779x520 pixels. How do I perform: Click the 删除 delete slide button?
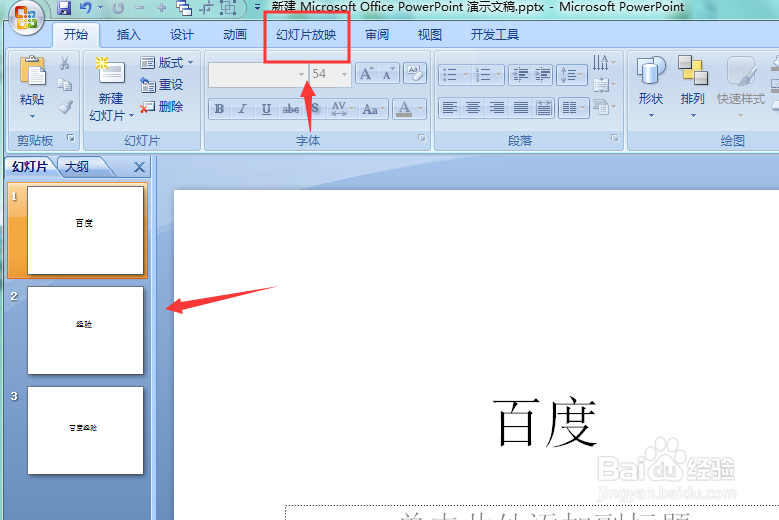pyautogui.click(x=162, y=107)
